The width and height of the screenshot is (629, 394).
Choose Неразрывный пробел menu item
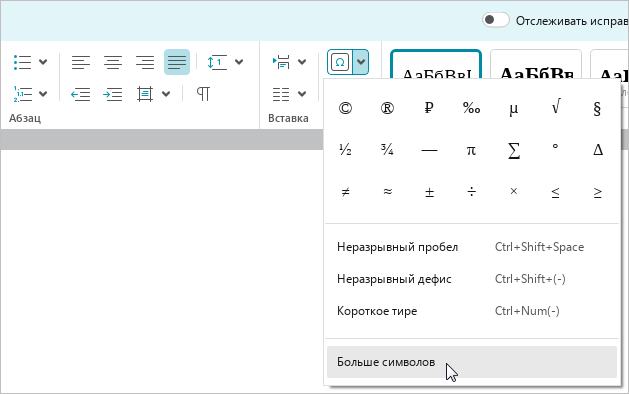click(x=472, y=247)
